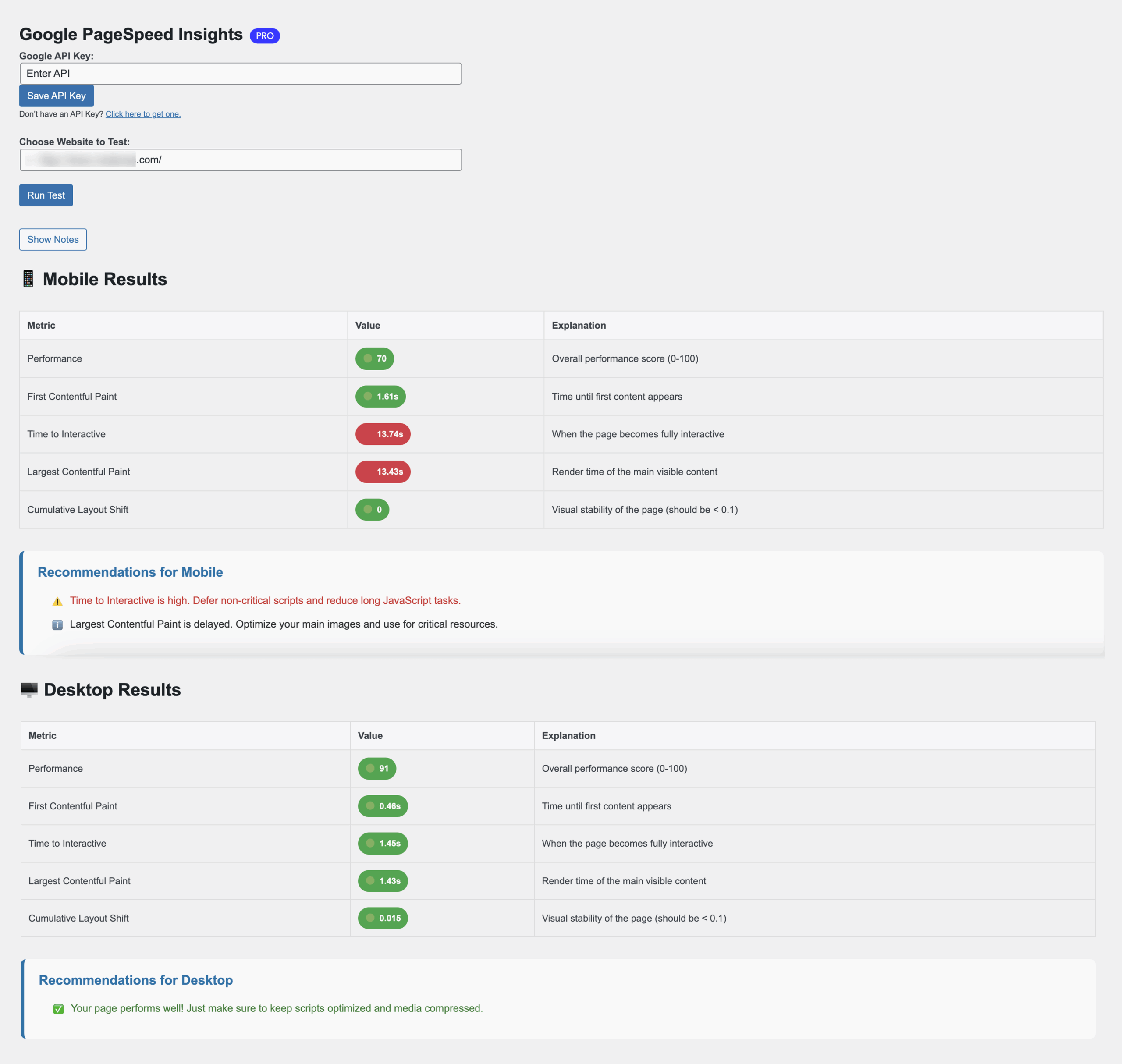This screenshot has width=1122, height=1064.
Task: Click the desktop 1.45s Time to Interactive badge
Action: 383,844
